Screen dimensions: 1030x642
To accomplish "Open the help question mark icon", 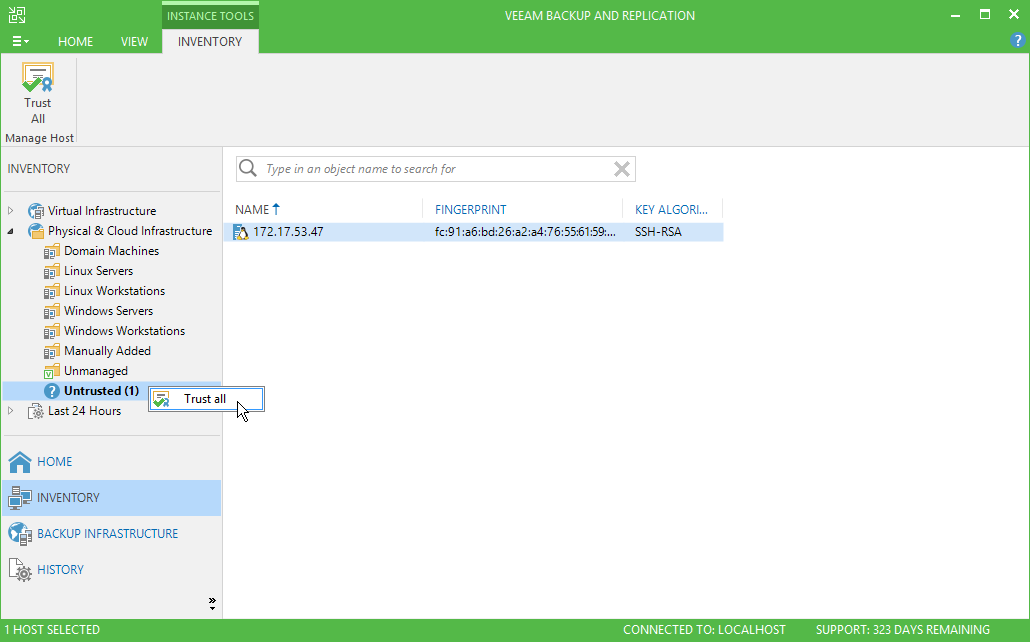I will coord(1017,40).
